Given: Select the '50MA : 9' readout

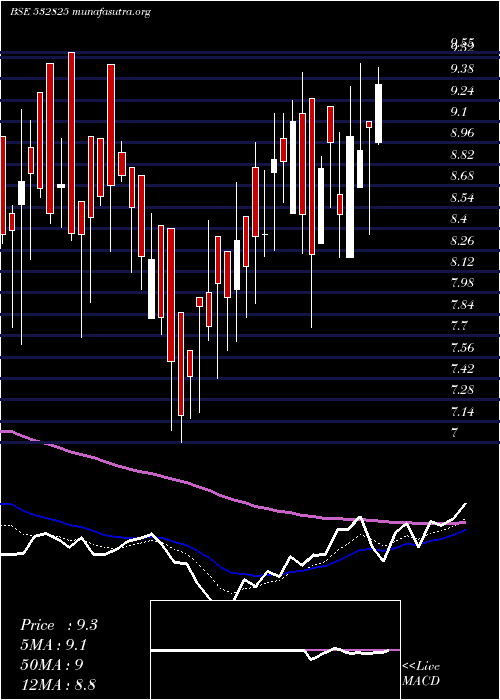Looking at the screenshot, I should 51,665.
